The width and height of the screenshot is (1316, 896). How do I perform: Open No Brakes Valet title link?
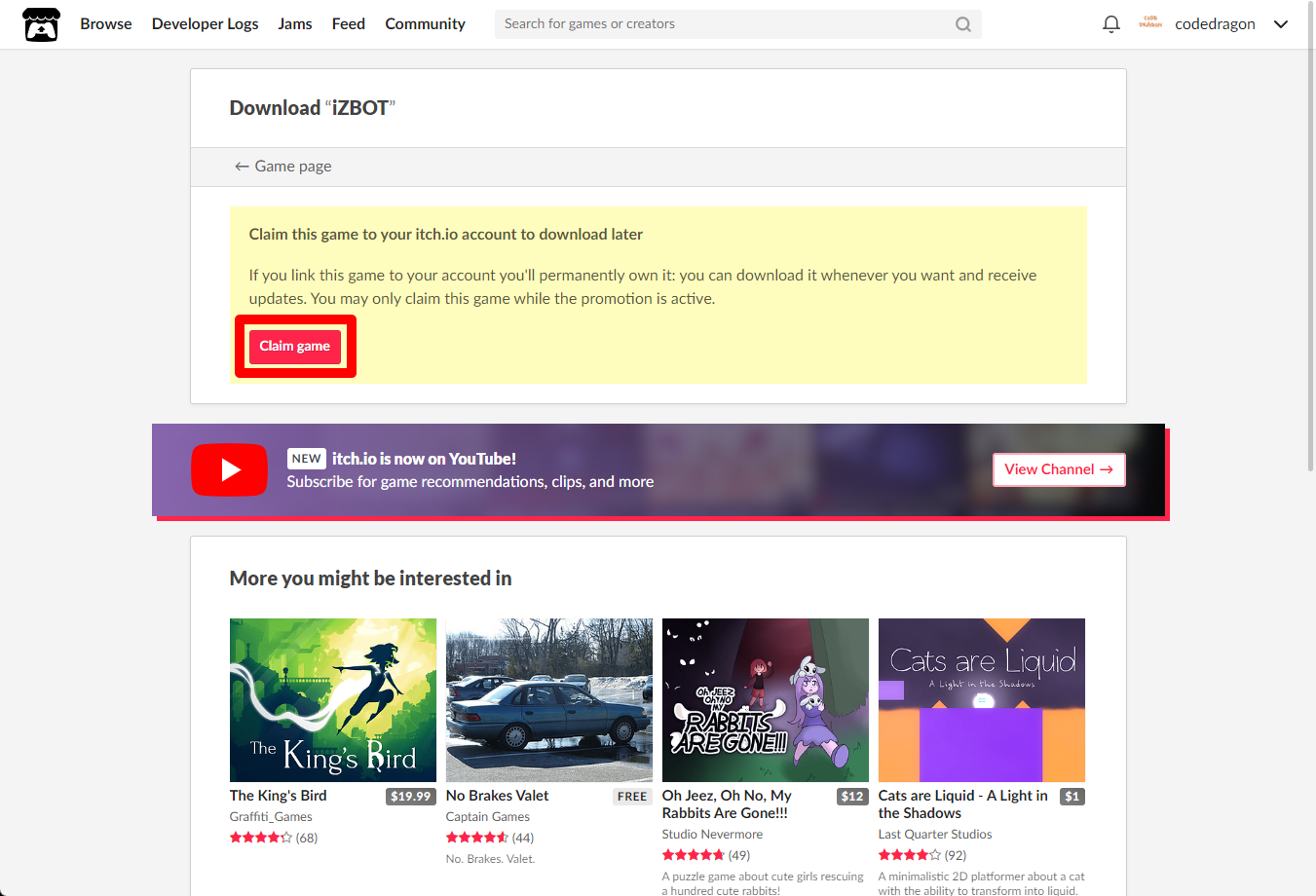[x=498, y=796]
